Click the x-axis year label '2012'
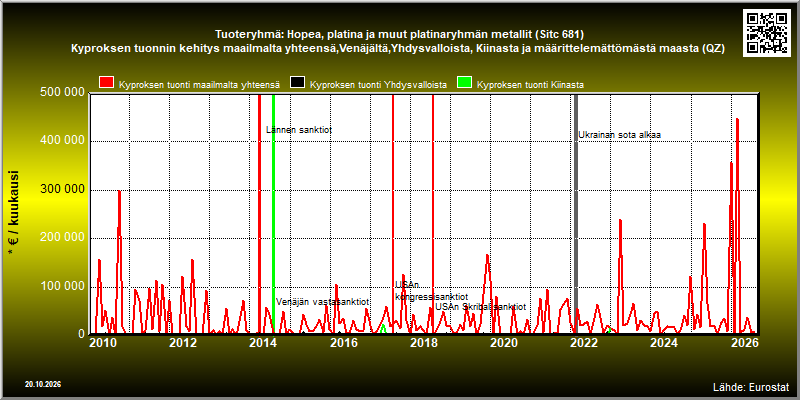Viewport: 800px width, 400px height. (x=183, y=343)
